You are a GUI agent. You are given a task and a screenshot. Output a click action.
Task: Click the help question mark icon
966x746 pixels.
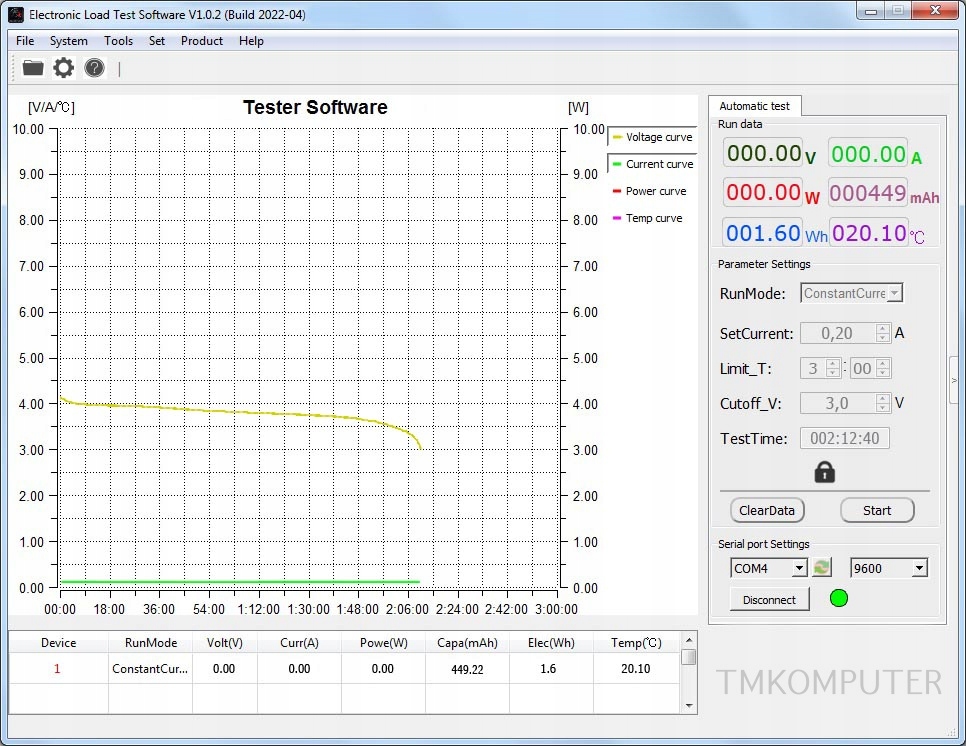click(x=94, y=68)
